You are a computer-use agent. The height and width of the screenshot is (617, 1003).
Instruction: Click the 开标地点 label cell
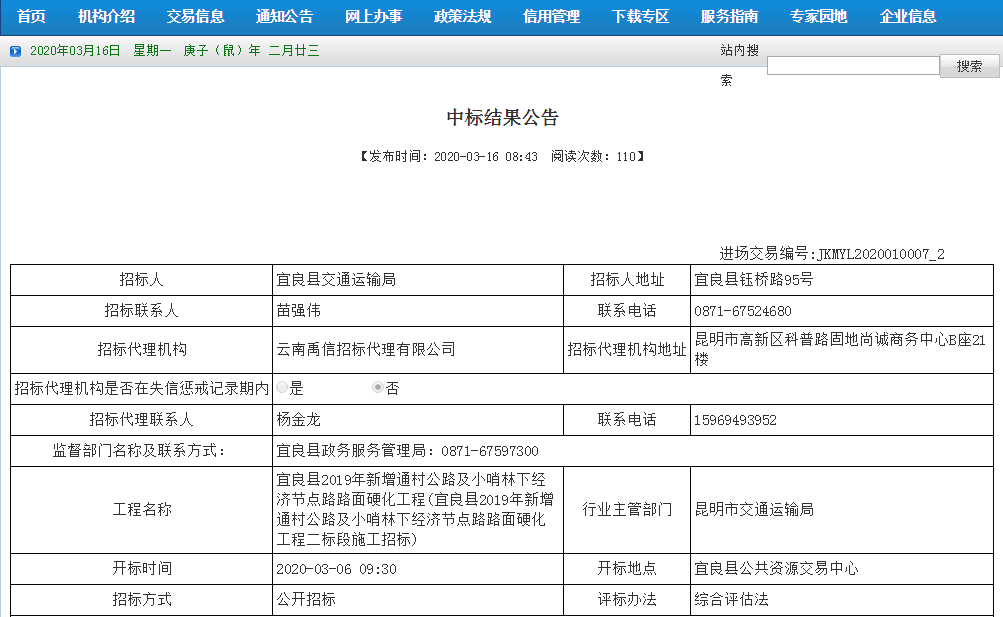tap(627, 568)
